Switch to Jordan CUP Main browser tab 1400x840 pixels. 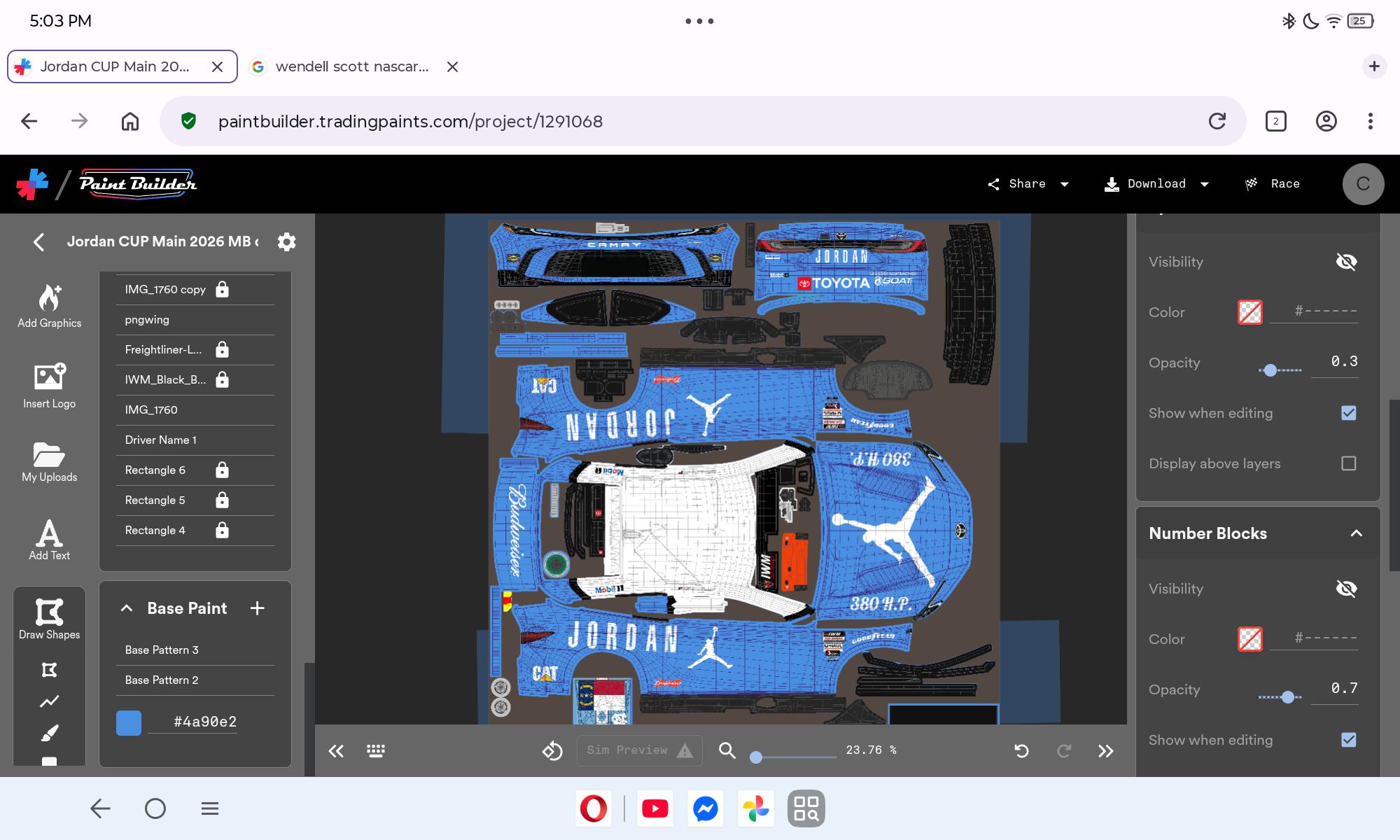pyautogui.click(x=122, y=66)
